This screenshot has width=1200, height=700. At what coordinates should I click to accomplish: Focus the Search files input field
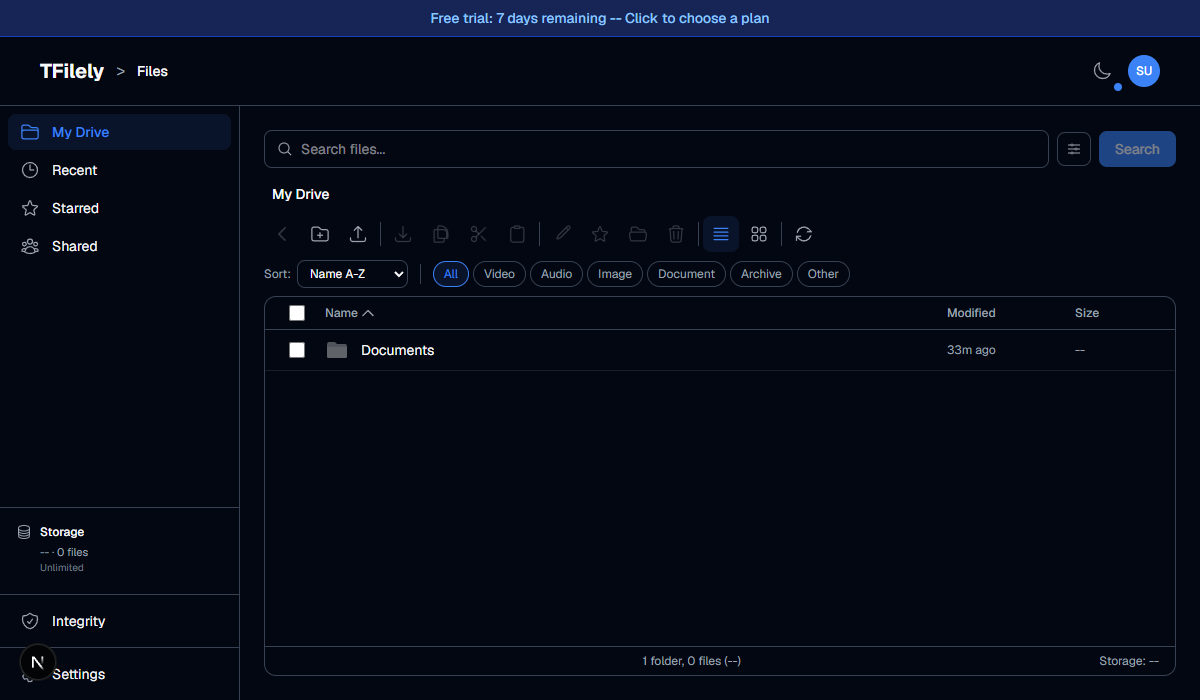[656, 149]
